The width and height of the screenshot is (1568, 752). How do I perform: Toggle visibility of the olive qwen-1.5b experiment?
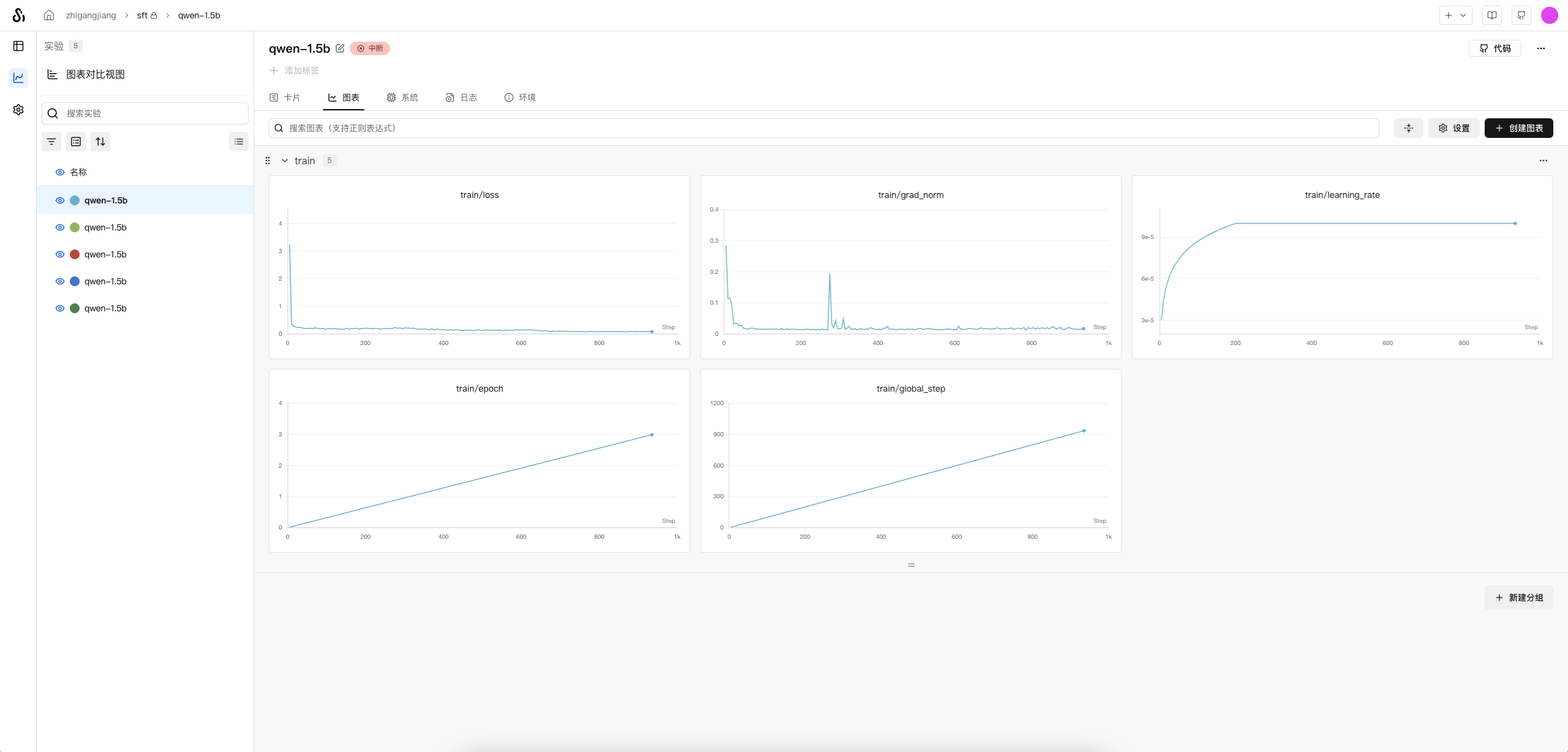point(60,227)
